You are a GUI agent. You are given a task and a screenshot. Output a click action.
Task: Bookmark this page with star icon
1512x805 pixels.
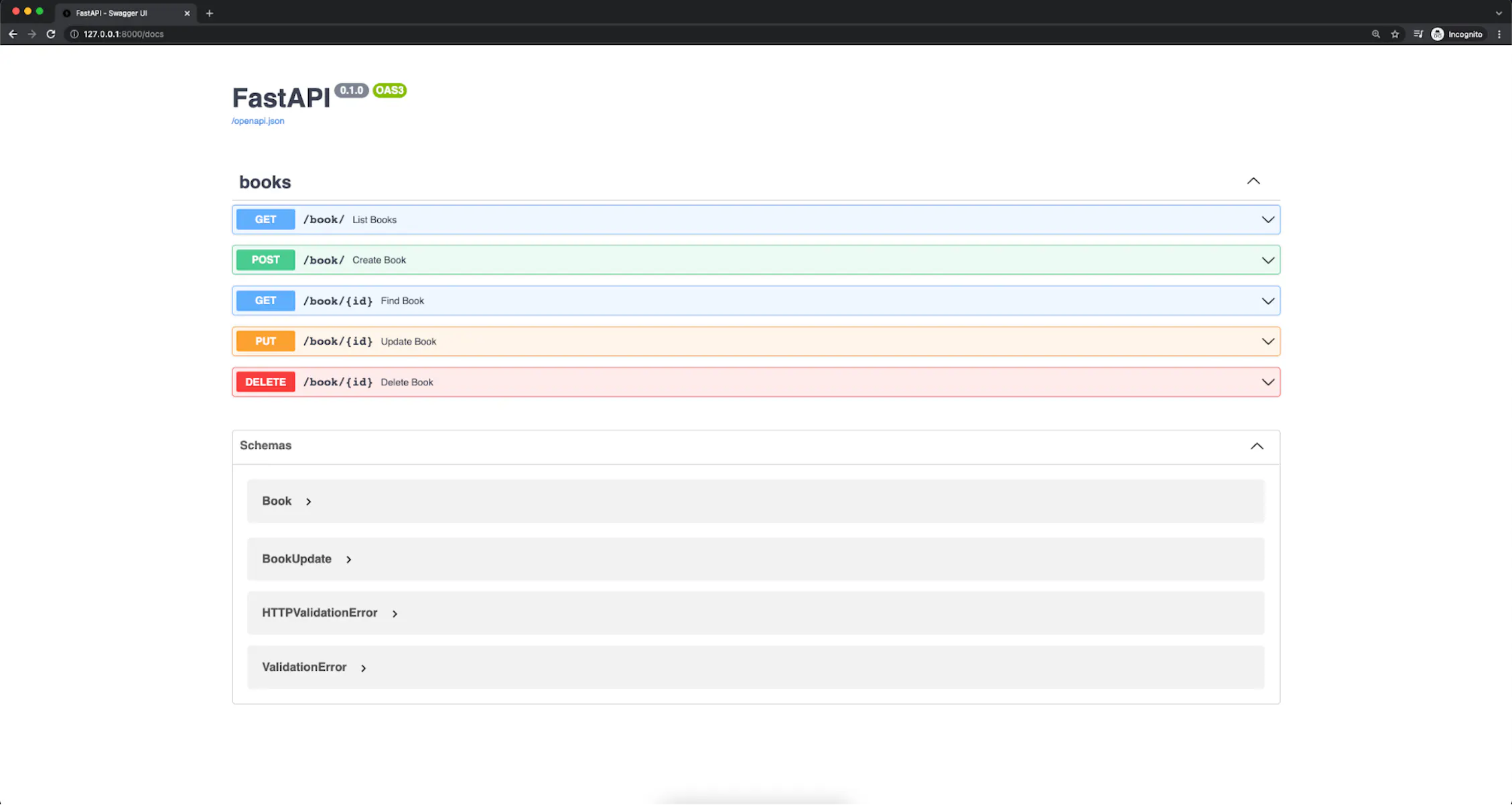click(x=1395, y=34)
